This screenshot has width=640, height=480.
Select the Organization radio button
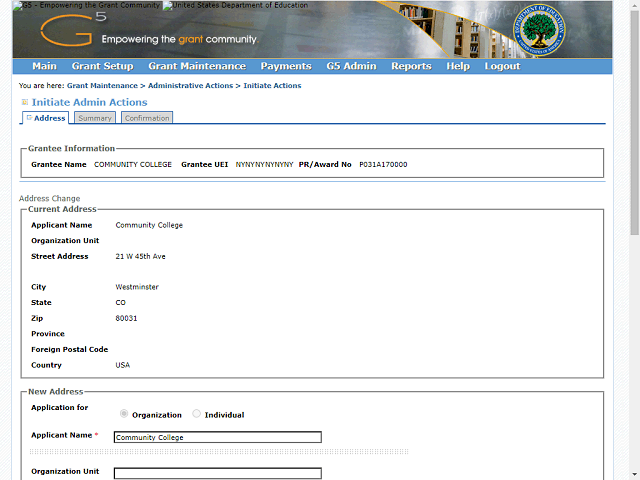pos(124,414)
